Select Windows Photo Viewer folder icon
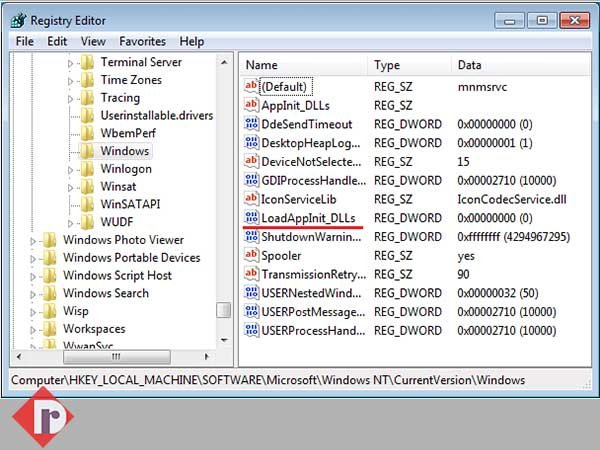This screenshot has height=450, width=600. click(50, 240)
